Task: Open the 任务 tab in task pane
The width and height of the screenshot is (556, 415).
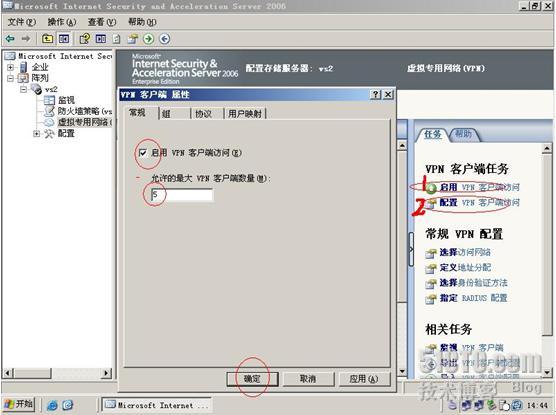Action: tap(433, 134)
